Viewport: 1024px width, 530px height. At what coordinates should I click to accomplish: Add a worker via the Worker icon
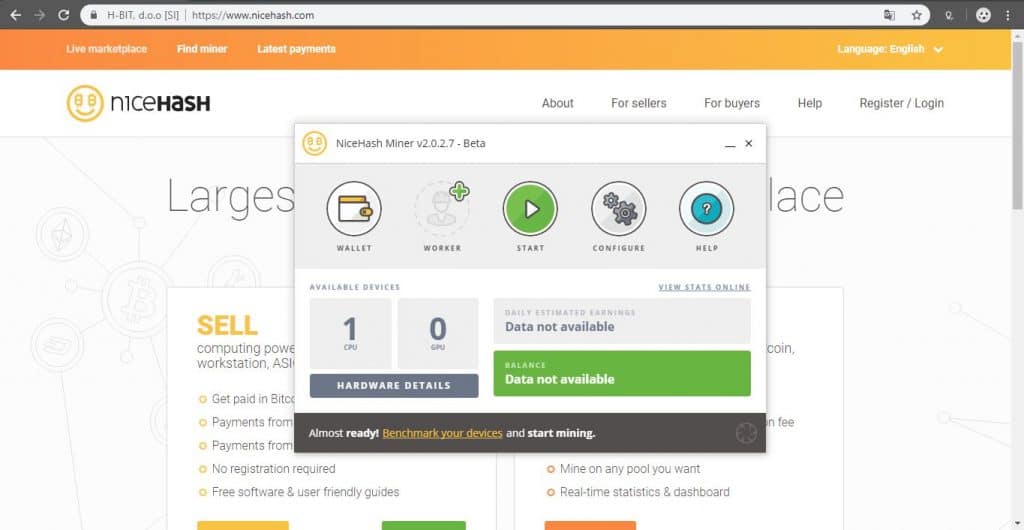tap(442, 209)
